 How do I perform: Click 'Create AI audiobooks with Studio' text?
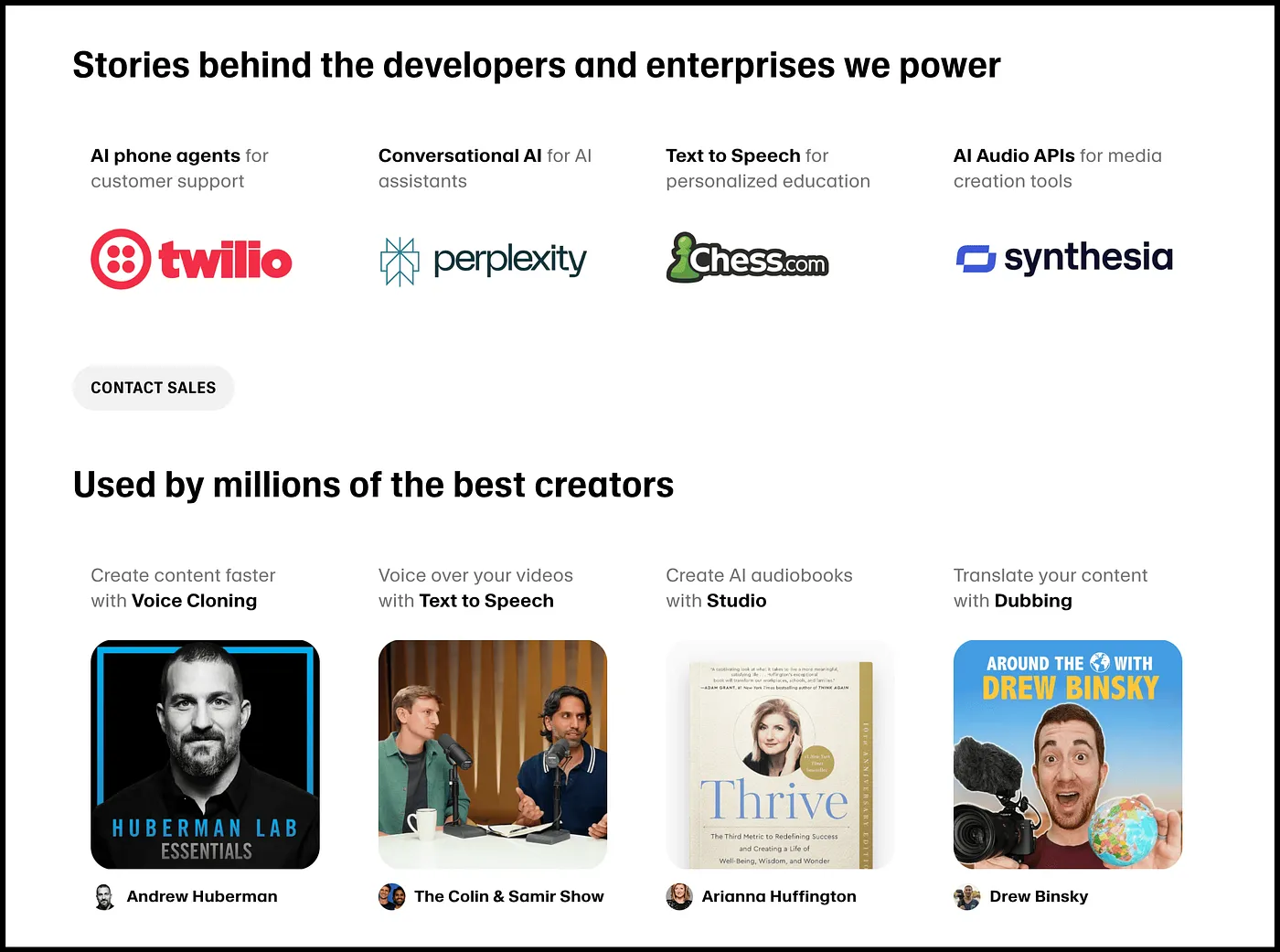[x=759, y=588]
